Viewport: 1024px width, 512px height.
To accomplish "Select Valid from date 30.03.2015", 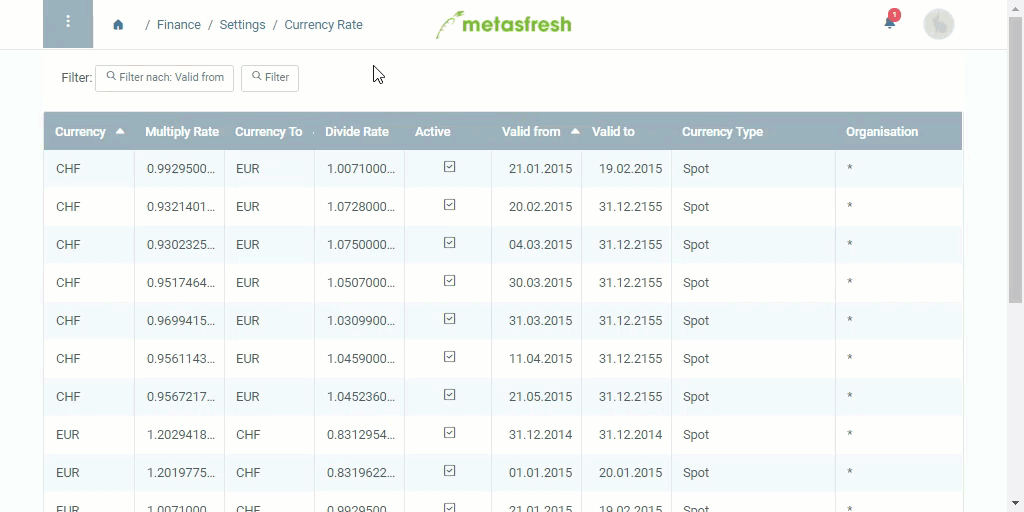I will tap(540, 282).
